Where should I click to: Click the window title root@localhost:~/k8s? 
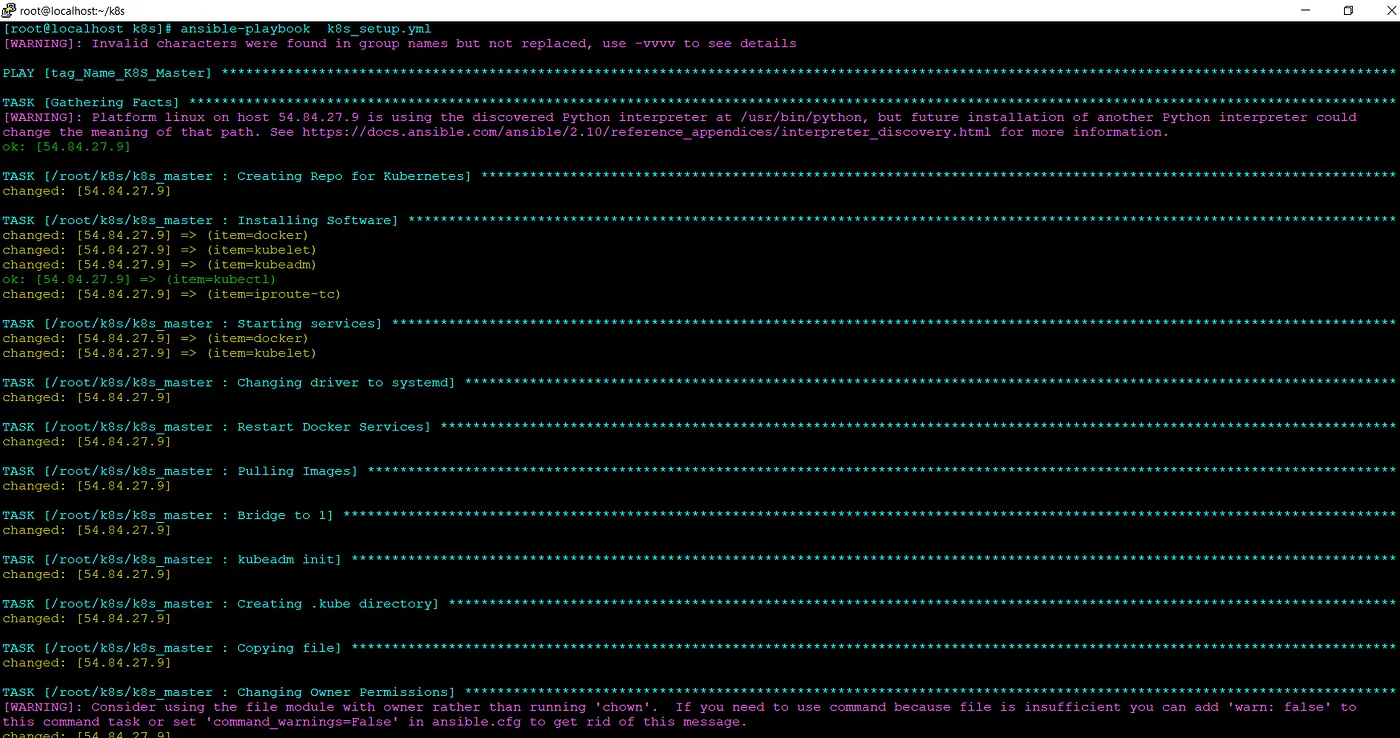pos(72,10)
